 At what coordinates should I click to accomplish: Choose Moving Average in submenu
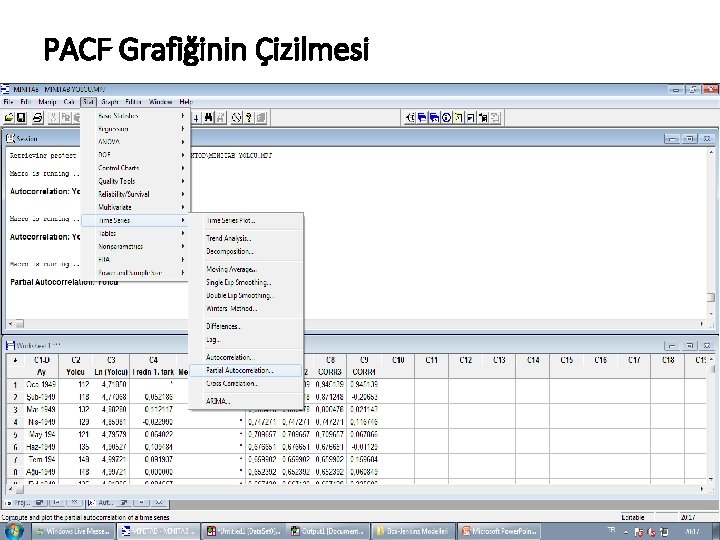[246, 269]
